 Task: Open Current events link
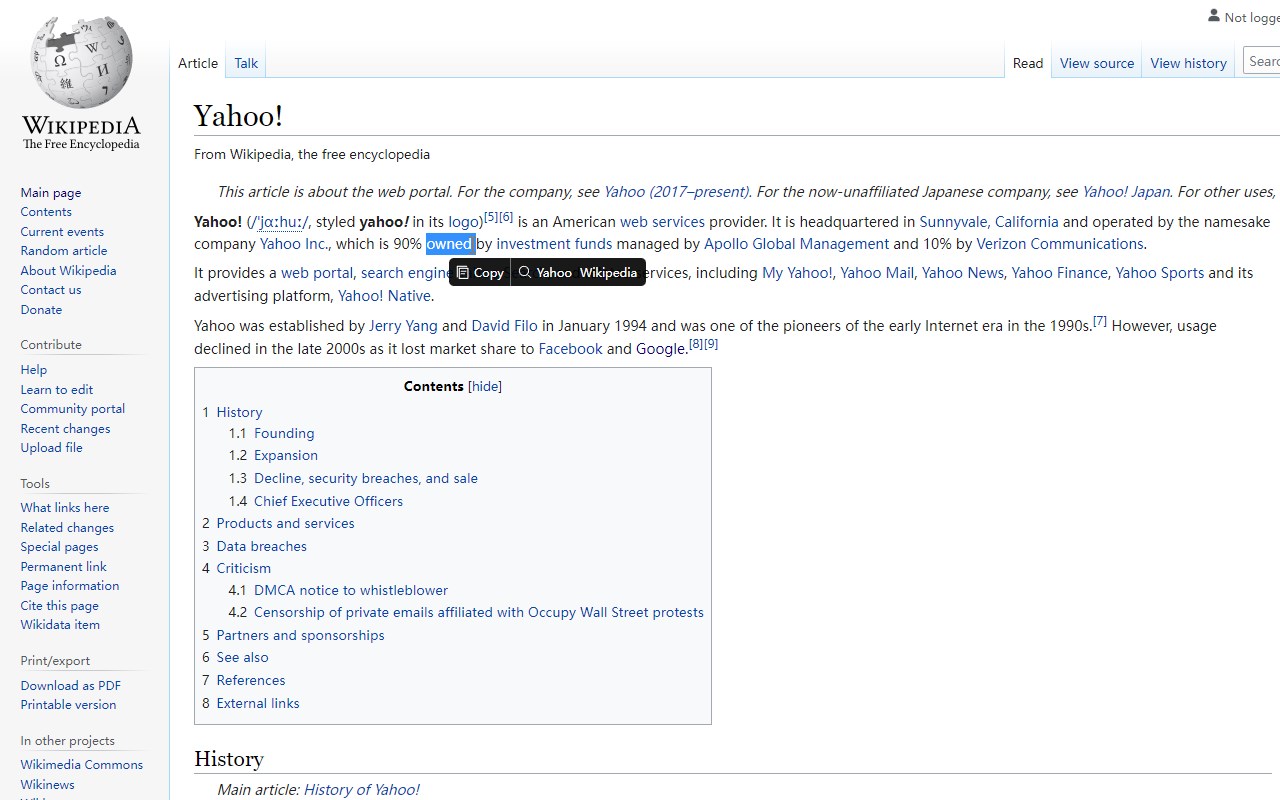[62, 232]
